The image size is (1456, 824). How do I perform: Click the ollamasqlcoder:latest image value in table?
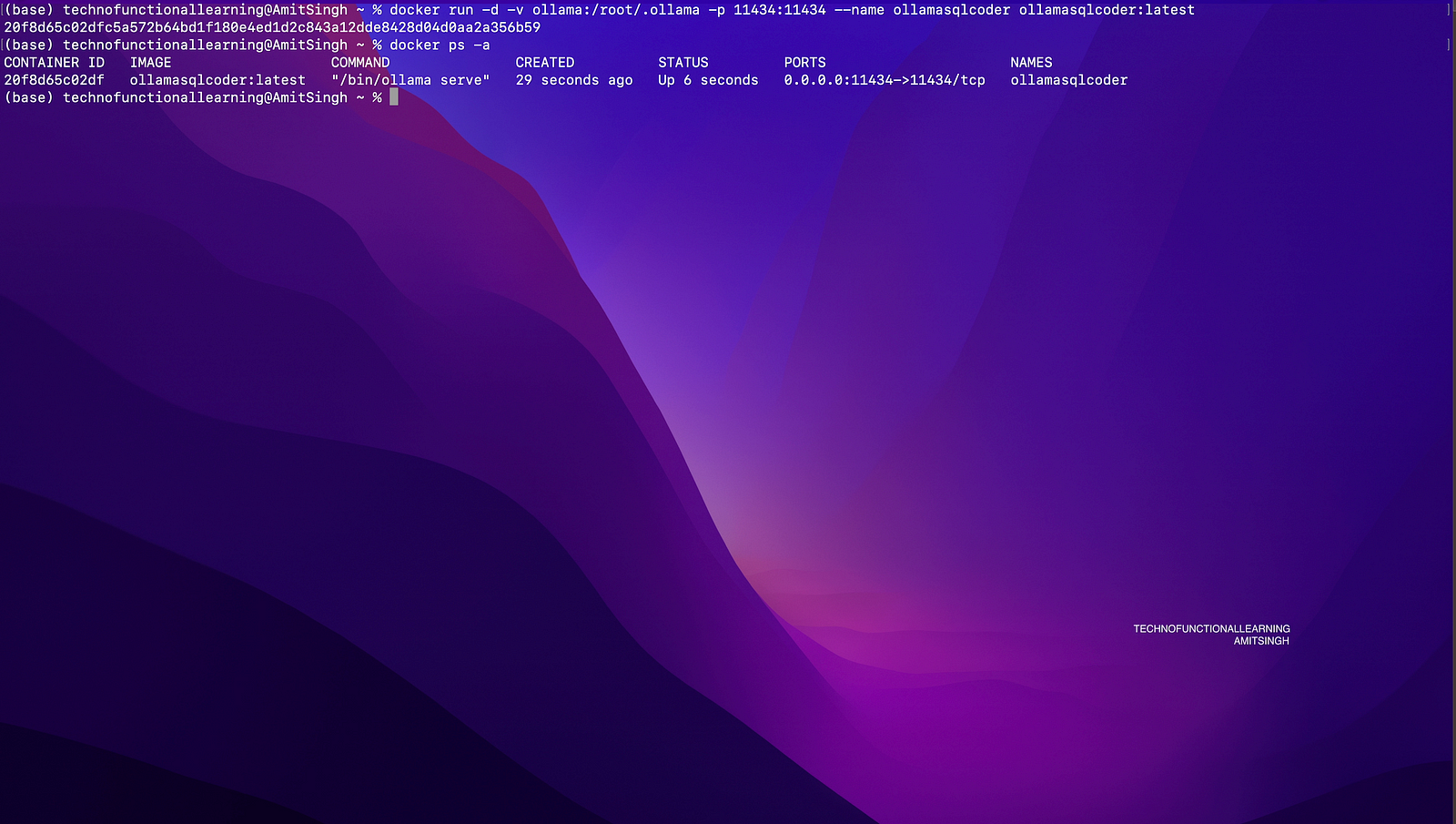[x=217, y=80]
